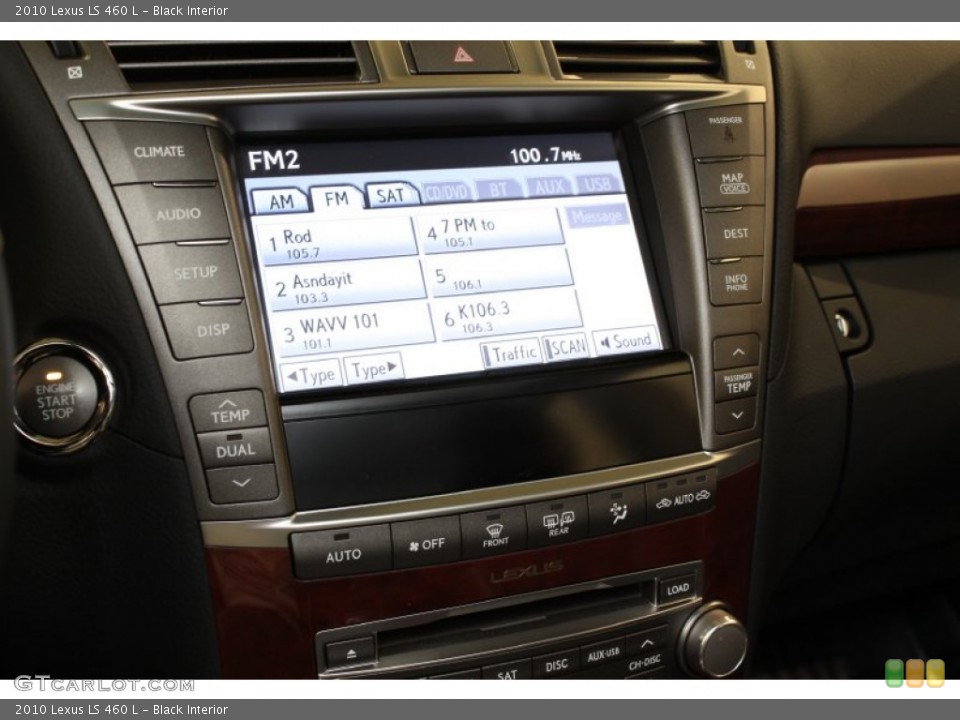Push the fan OFF button

(x=427, y=543)
